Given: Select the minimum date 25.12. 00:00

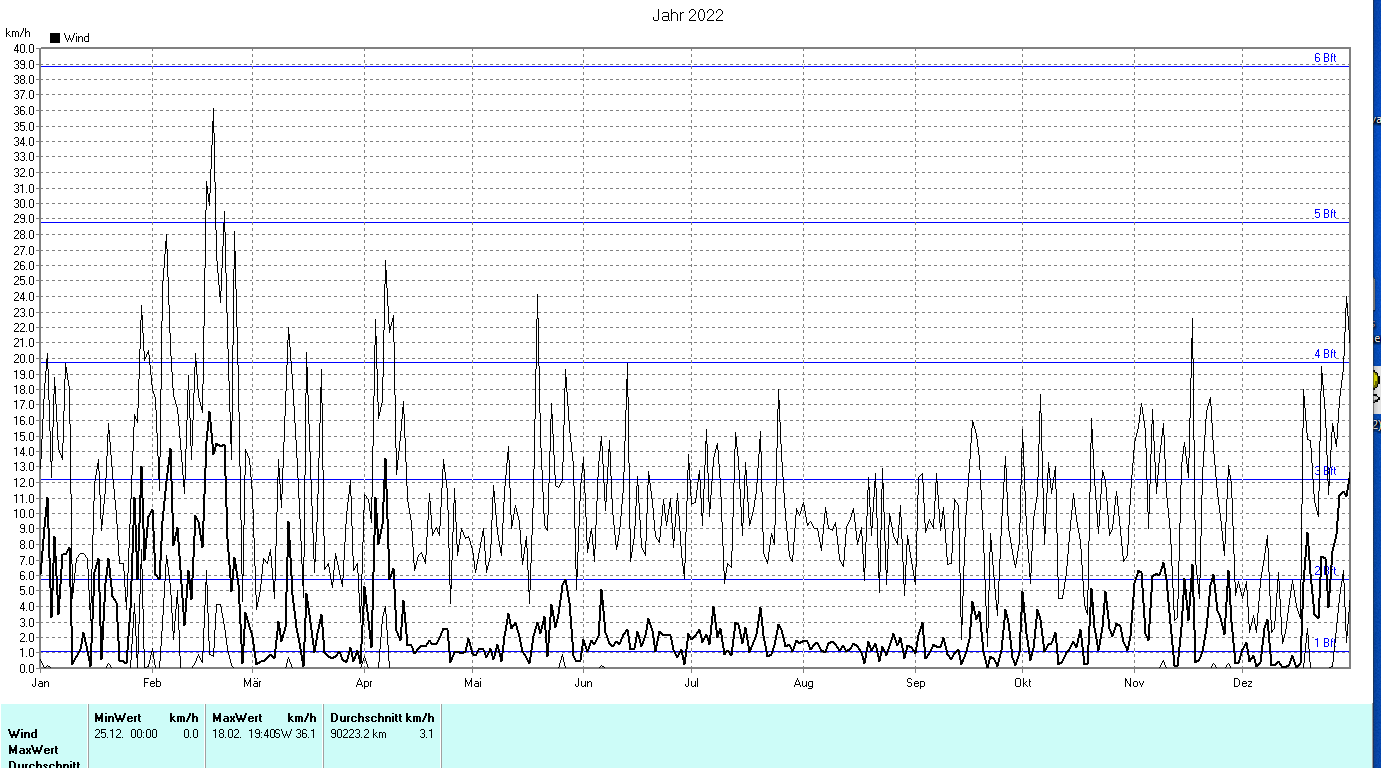Looking at the screenshot, I should click(x=126, y=734).
